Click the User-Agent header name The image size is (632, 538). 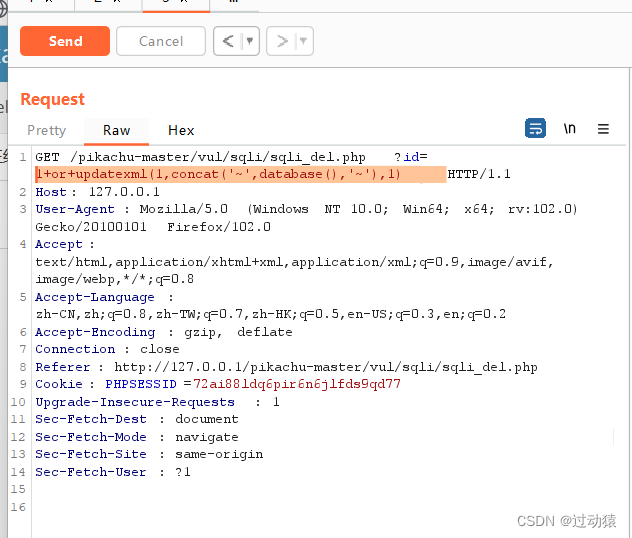75,209
